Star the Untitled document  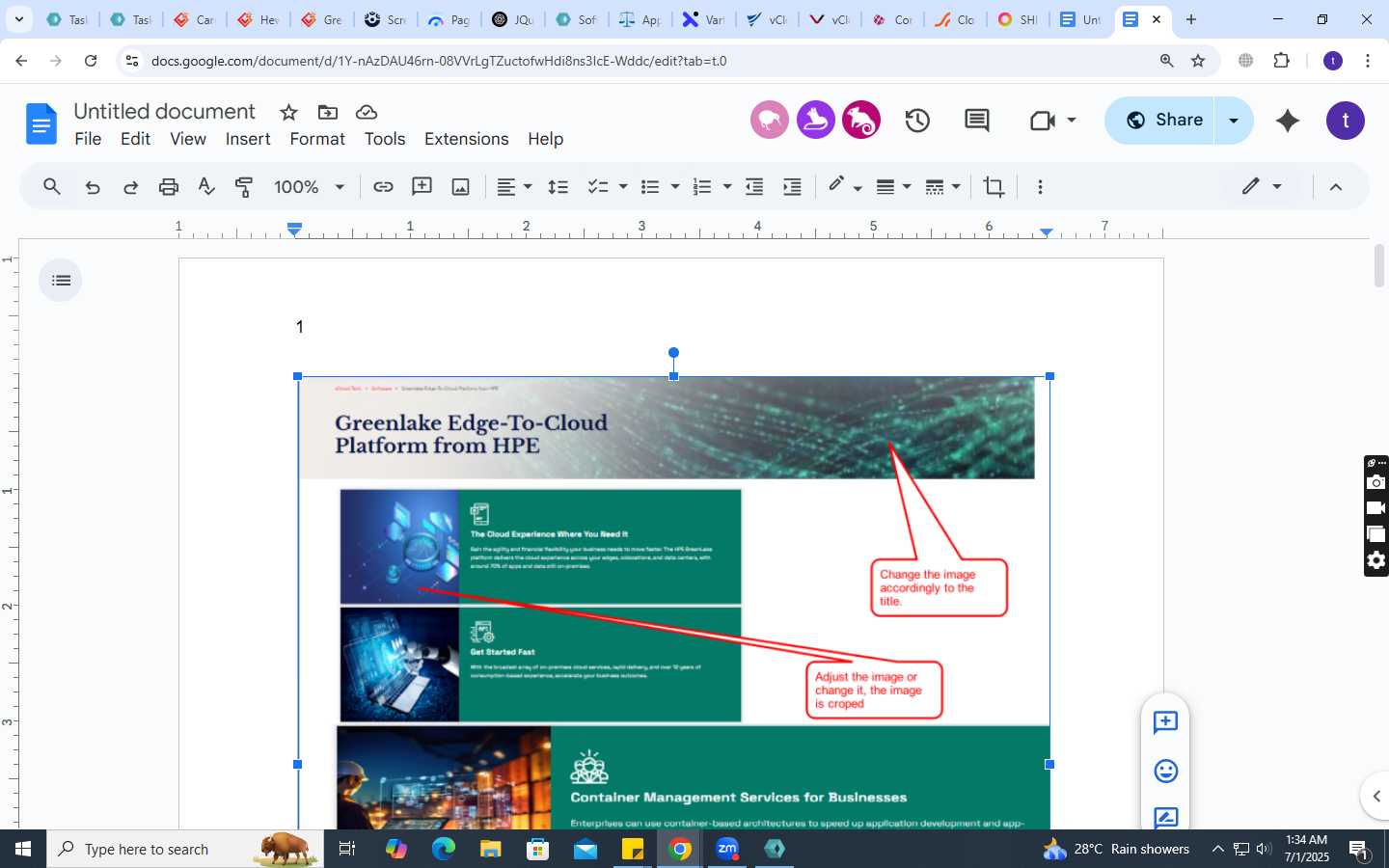coord(288,112)
